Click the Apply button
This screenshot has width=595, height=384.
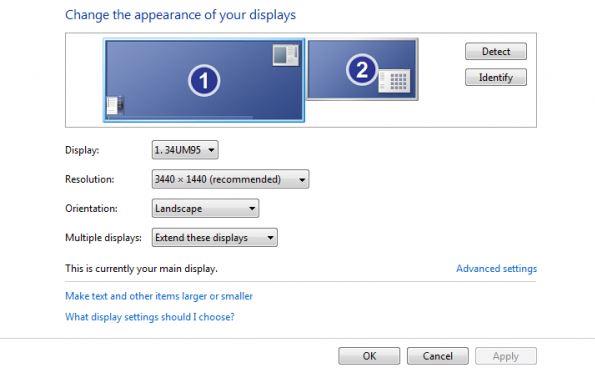[x=506, y=356]
